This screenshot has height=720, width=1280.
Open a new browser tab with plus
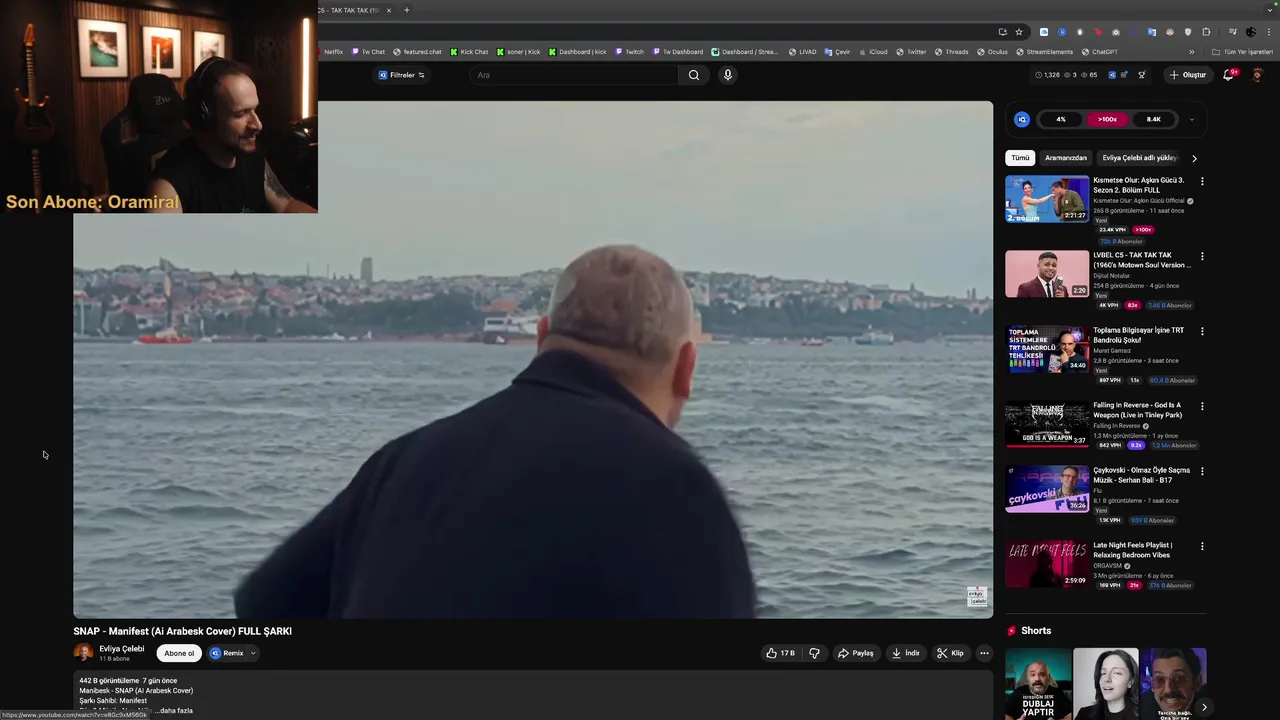406,10
